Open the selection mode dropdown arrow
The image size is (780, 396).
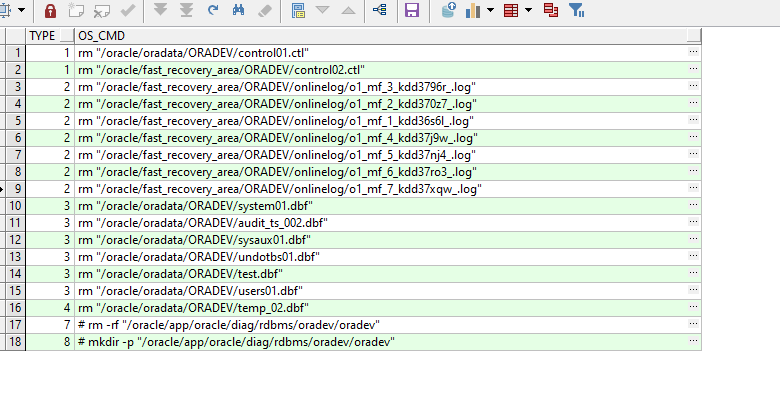[x=21, y=10]
